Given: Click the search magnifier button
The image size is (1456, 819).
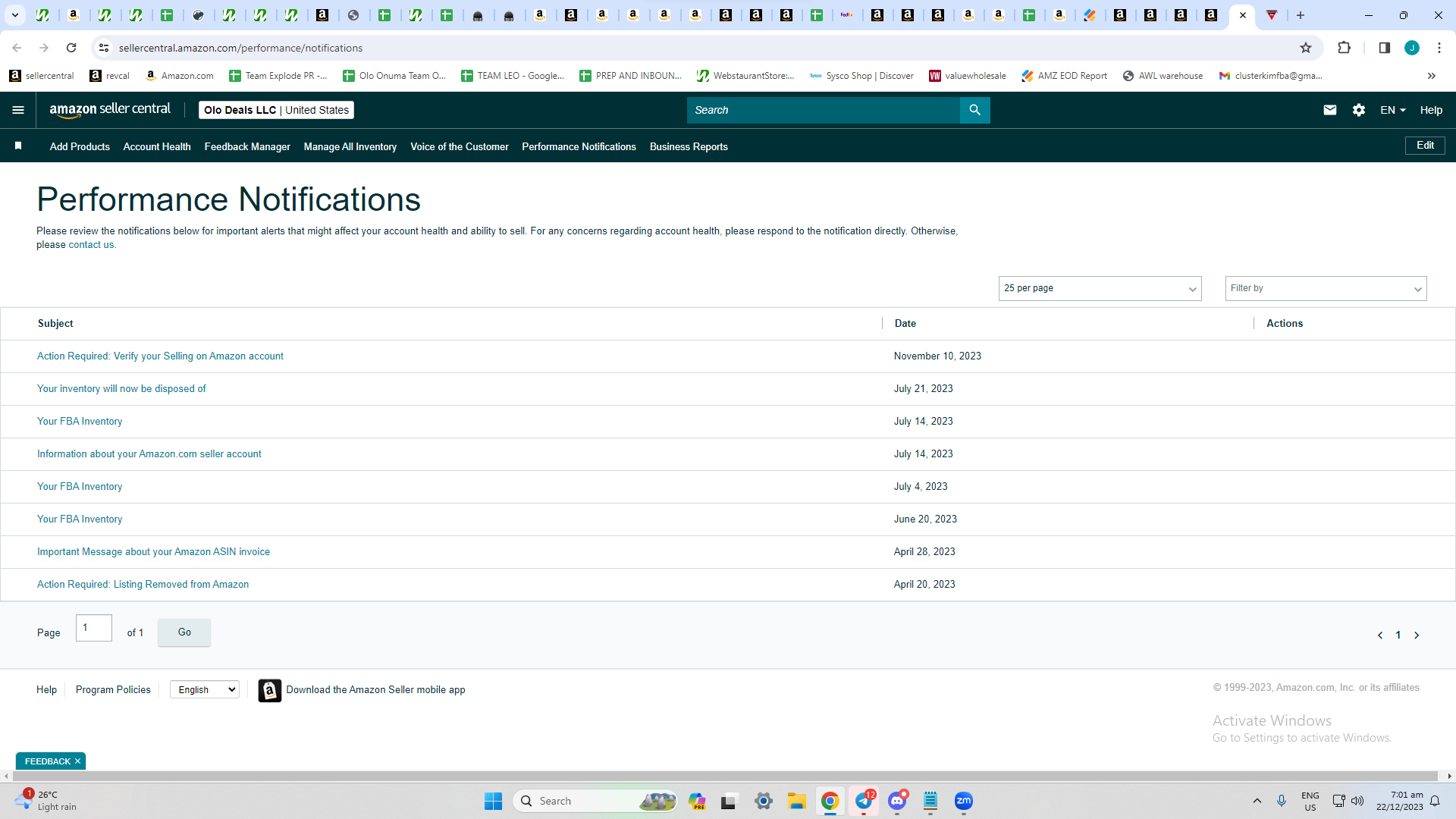Looking at the screenshot, I should (x=974, y=110).
